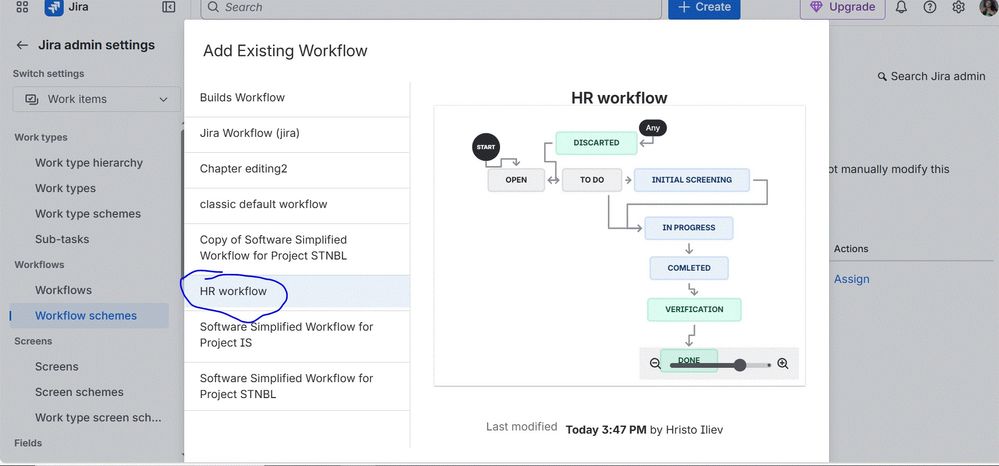Click the OPEN status node
The height and width of the screenshot is (466, 999).
(516, 180)
